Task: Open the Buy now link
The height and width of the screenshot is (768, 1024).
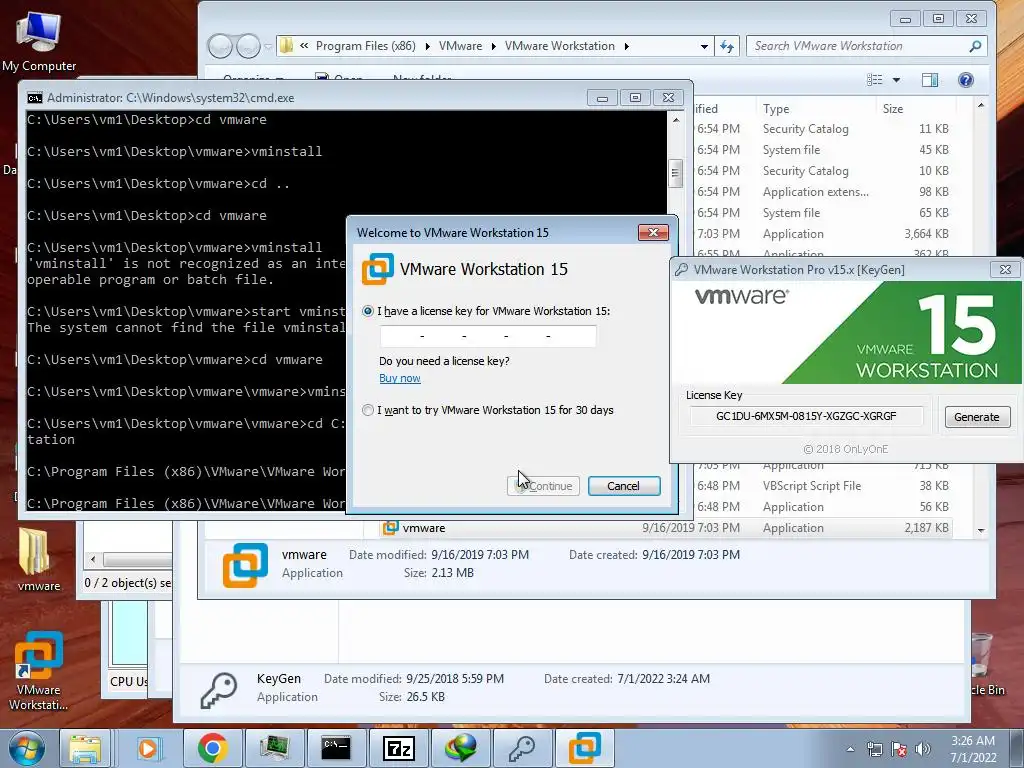Action: 400,378
